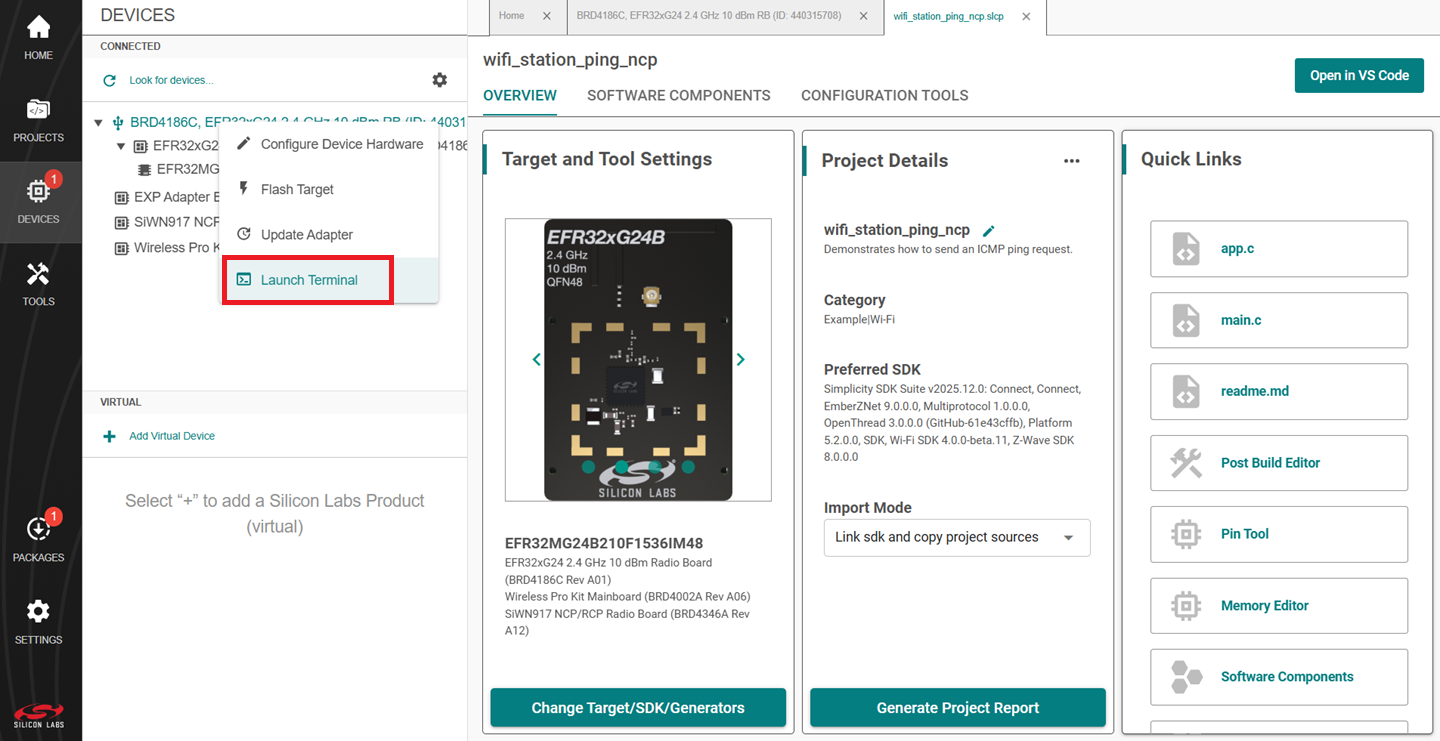1440x741 pixels.
Task: Switch to Software Components tab
Action: pyautogui.click(x=678, y=96)
